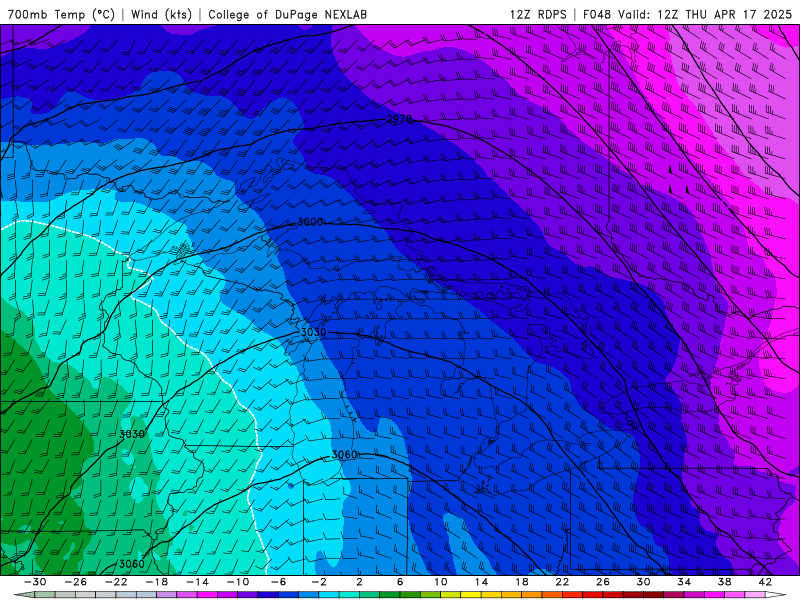Click the -6 temperature scale label
Image resolution: width=800 pixels, height=600 pixels.
coord(279,582)
